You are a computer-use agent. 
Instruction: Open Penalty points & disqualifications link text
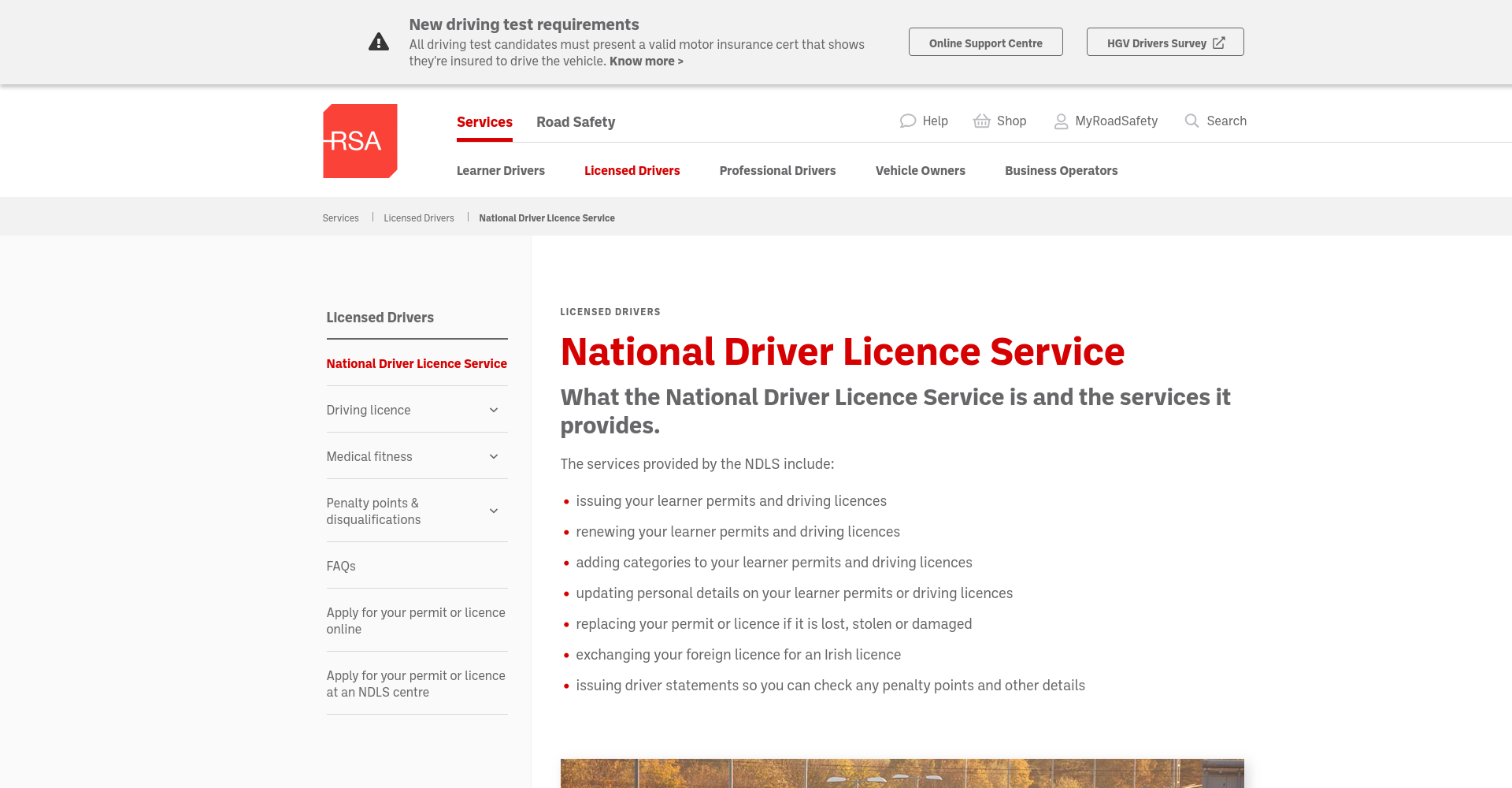(x=374, y=511)
